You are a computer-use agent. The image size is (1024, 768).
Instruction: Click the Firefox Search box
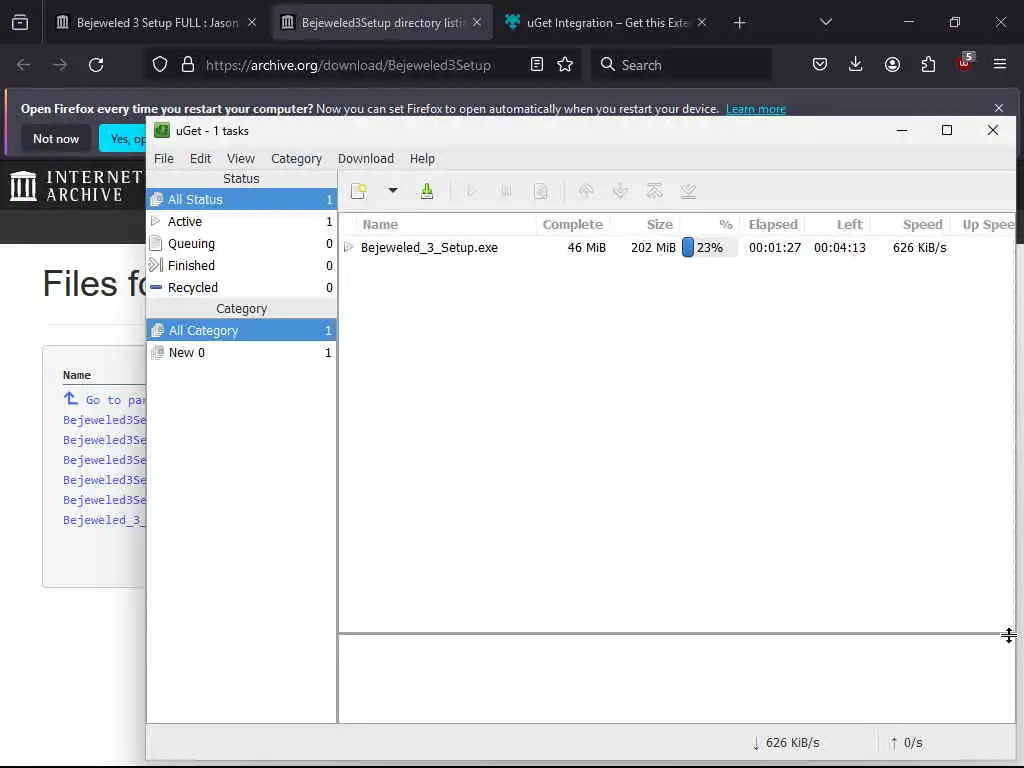tap(681, 65)
